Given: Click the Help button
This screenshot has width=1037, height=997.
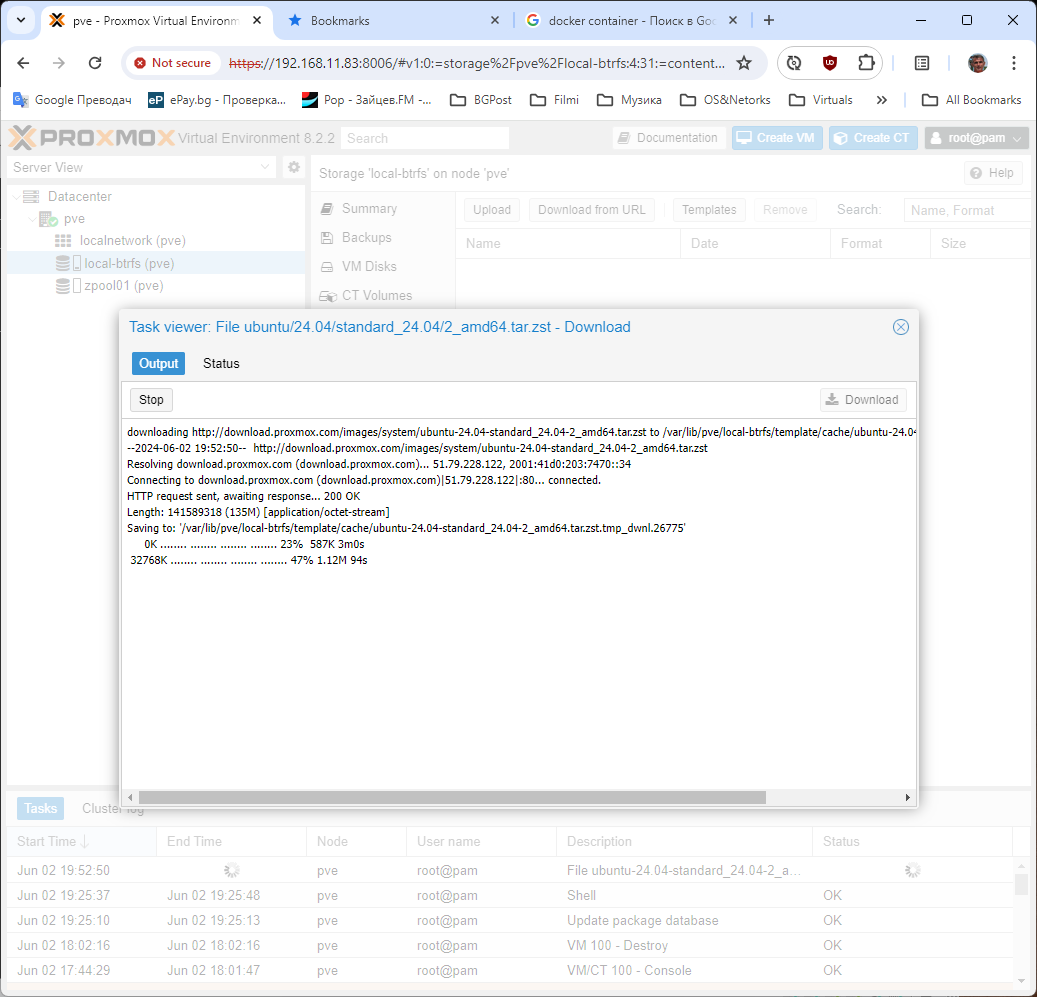Looking at the screenshot, I should tap(993, 173).
